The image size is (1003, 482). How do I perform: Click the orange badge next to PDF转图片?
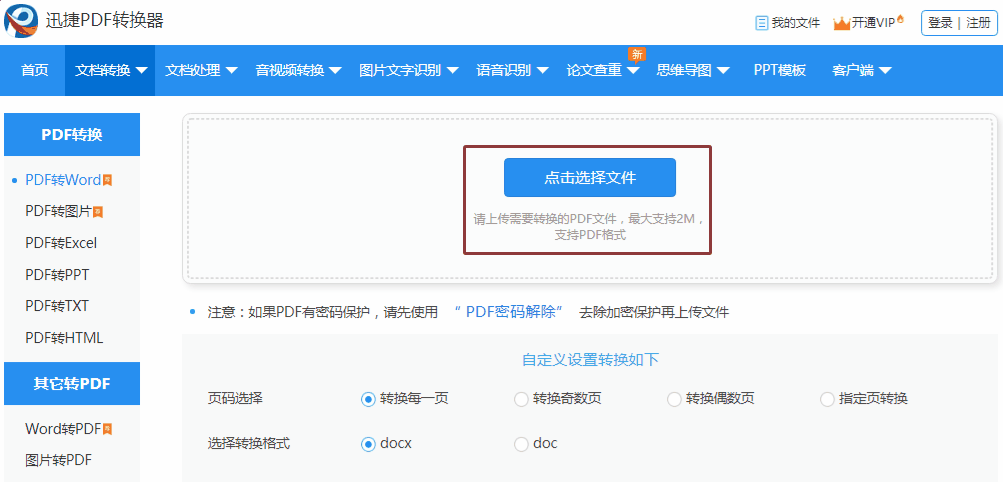tap(99, 212)
